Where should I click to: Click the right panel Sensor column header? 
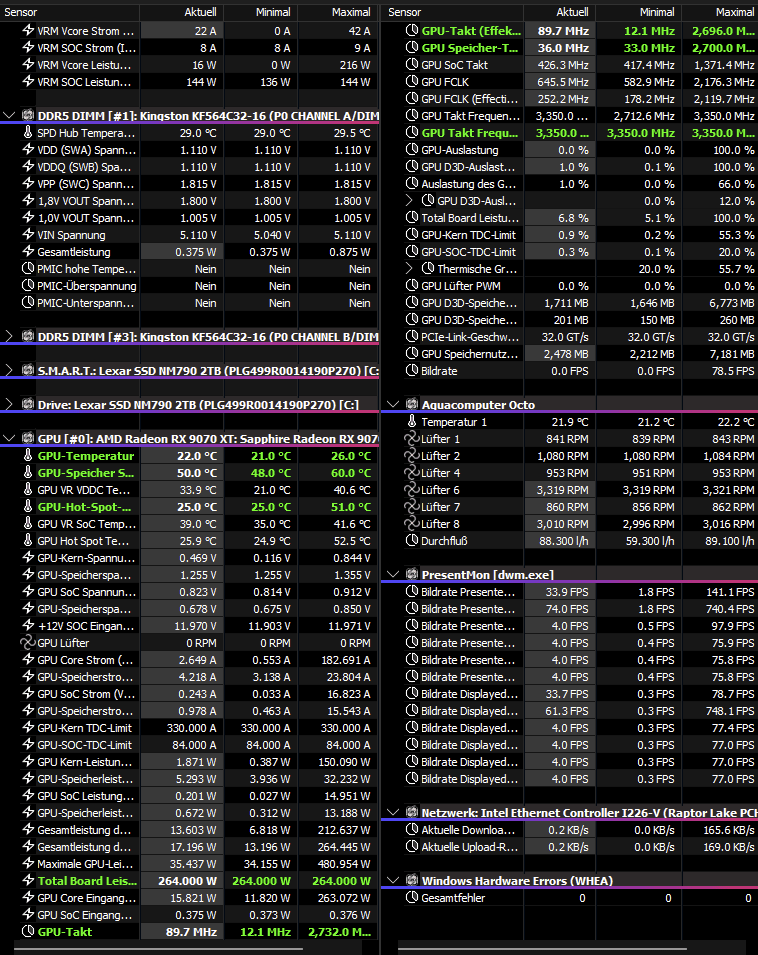click(x=452, y=12)
